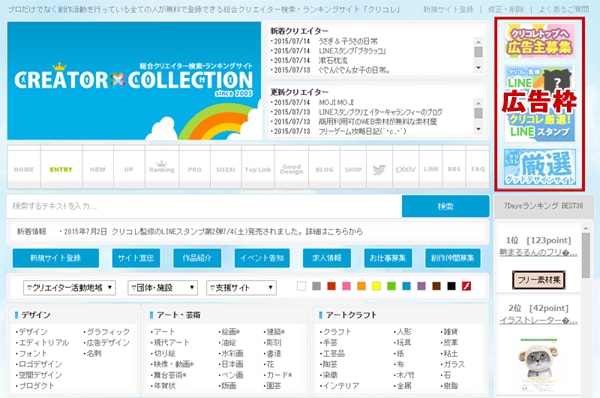Screen dimensions: 600x398
Task: Click the 求人情報 button
Action: click(x=326, y=258)
